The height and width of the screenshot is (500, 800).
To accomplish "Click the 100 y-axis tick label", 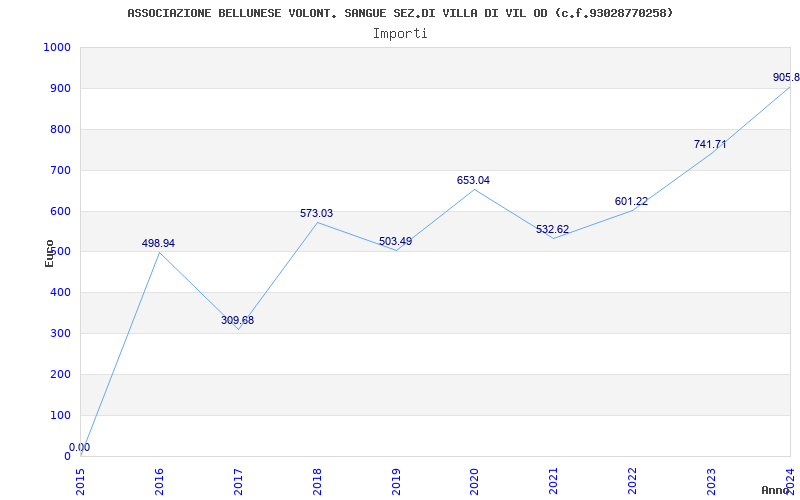I will (60, 415).
